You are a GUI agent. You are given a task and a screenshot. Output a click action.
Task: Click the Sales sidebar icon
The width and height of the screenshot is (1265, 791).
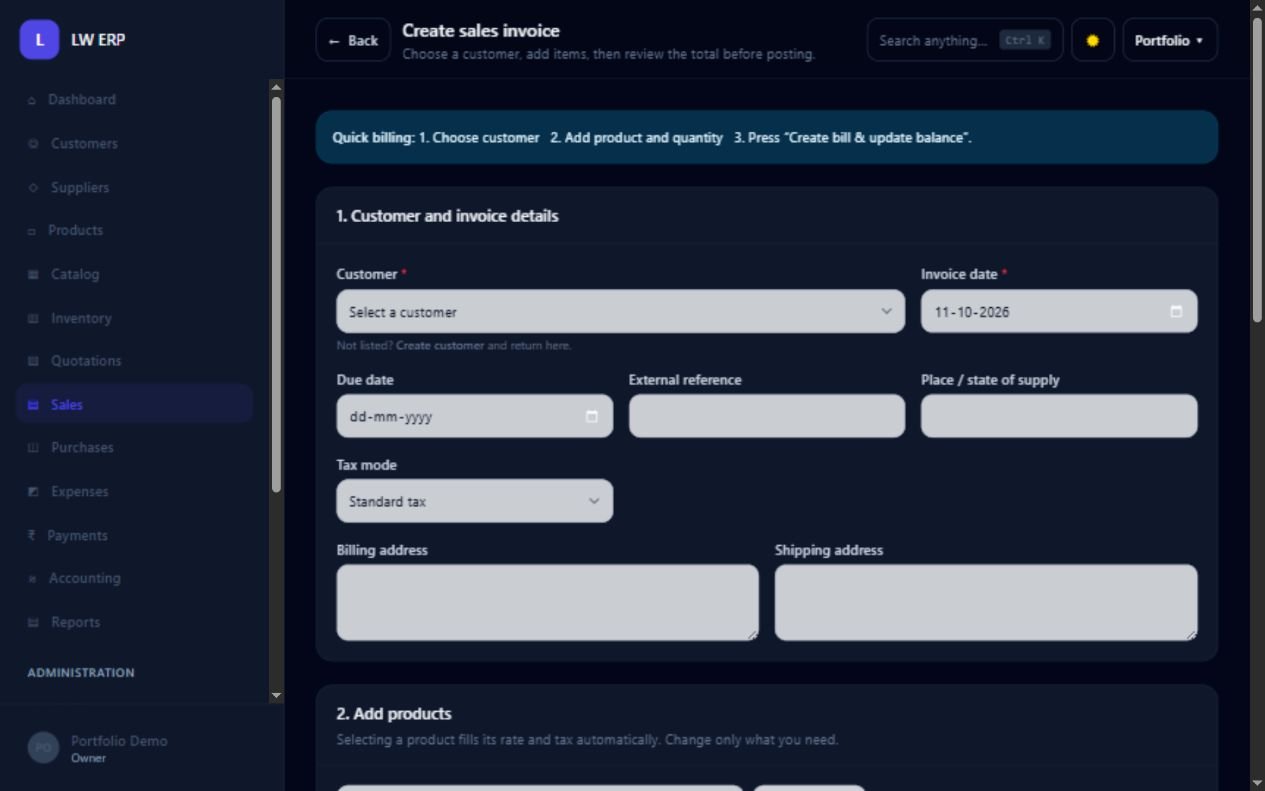tap(33, 405)
